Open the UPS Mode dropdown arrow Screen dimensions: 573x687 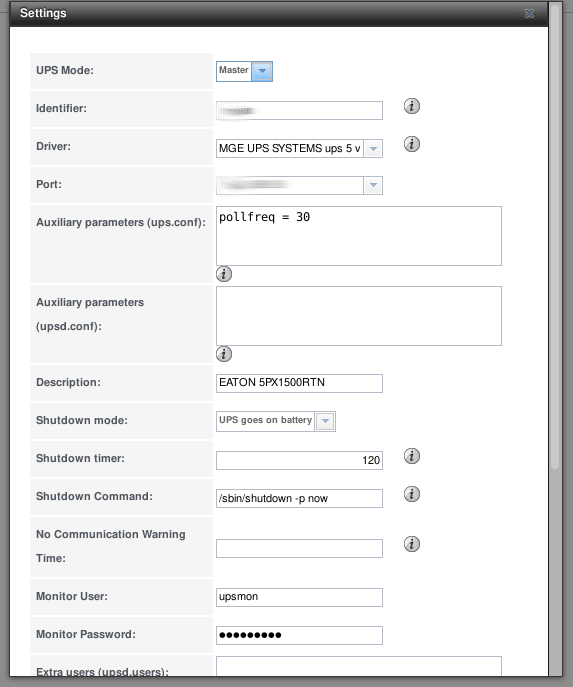(x=262, y=71)
